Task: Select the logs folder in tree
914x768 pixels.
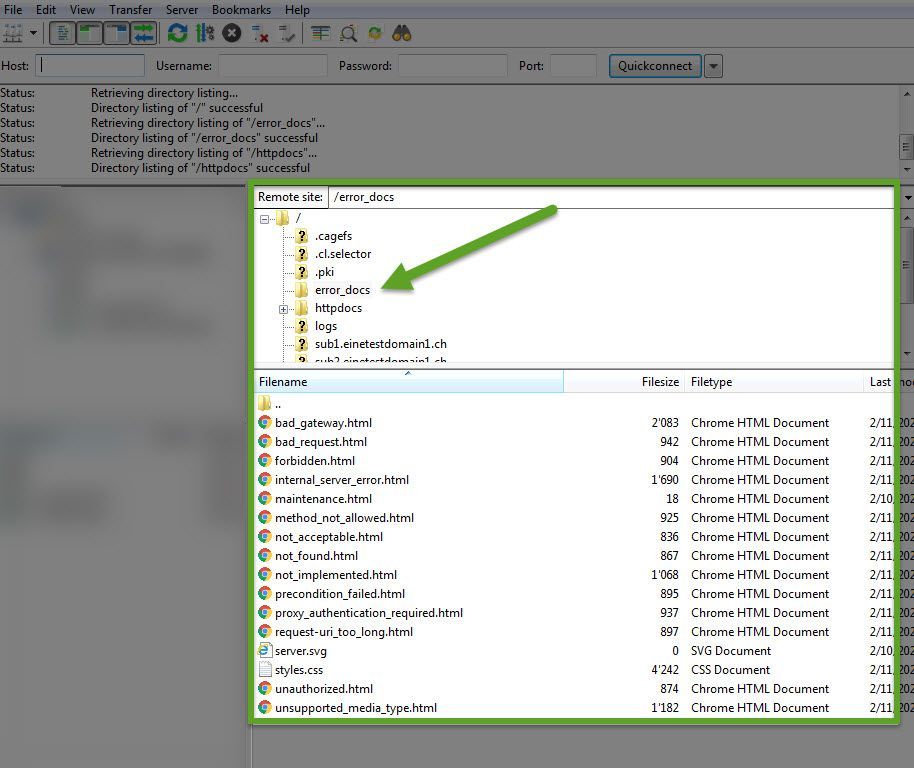Action: [x=326, y=326]
